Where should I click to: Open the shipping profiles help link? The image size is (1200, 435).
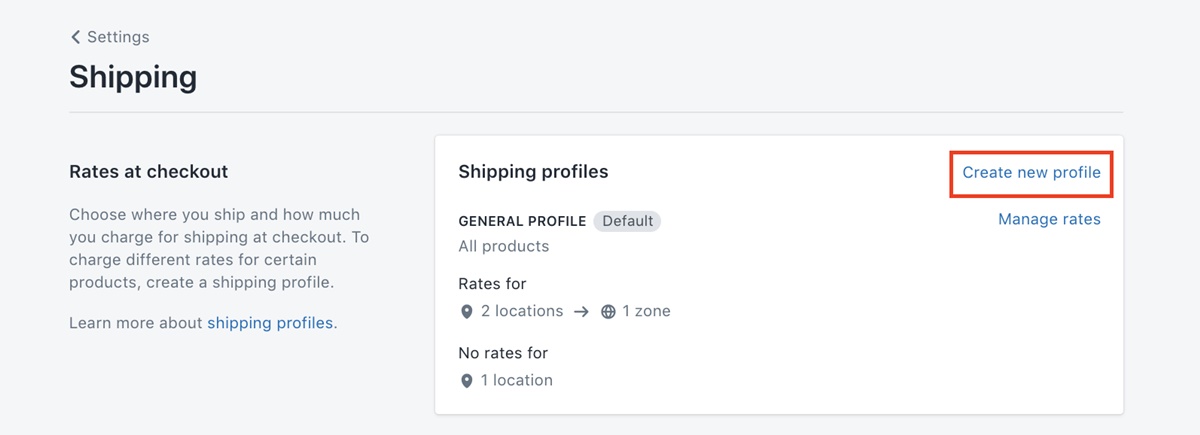270,323
